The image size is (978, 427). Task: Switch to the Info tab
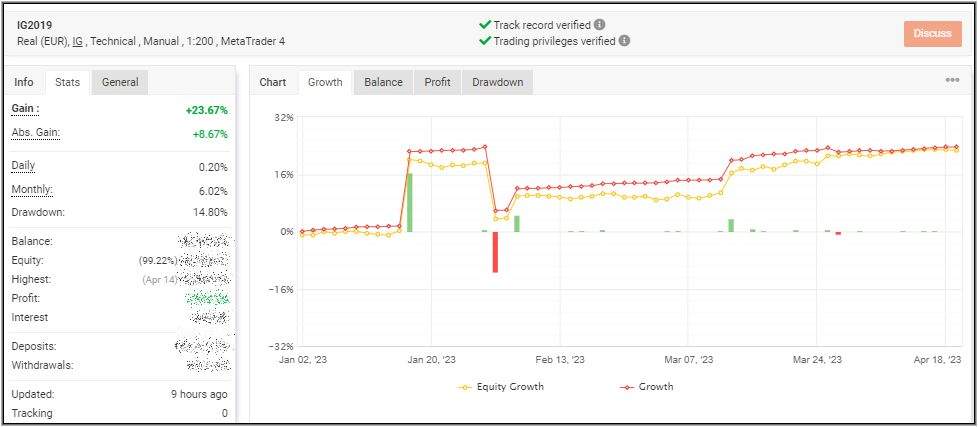point(24,82)
